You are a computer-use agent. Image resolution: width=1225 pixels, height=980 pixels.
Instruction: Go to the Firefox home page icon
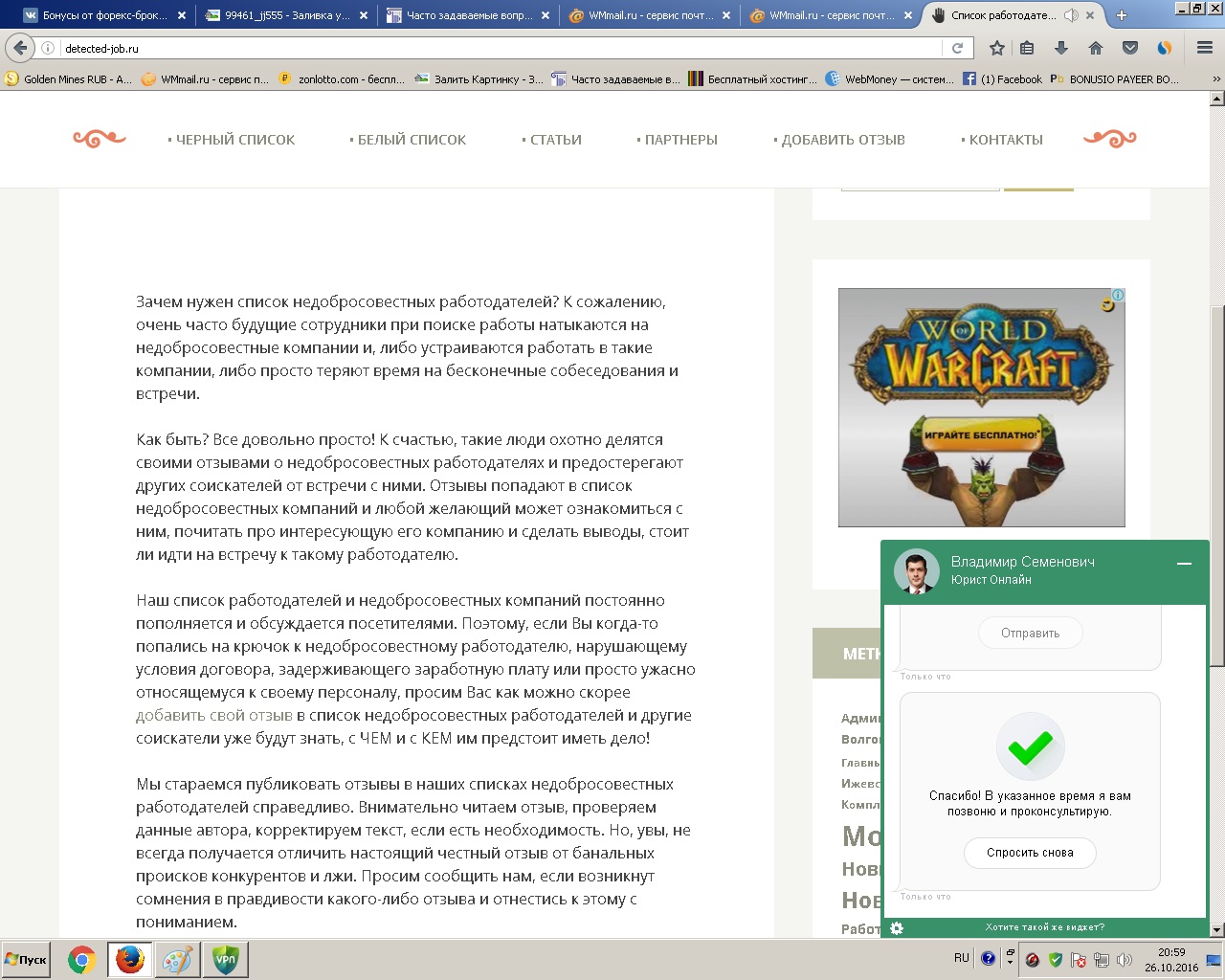pyautogui.click(x=1096, y=48)
